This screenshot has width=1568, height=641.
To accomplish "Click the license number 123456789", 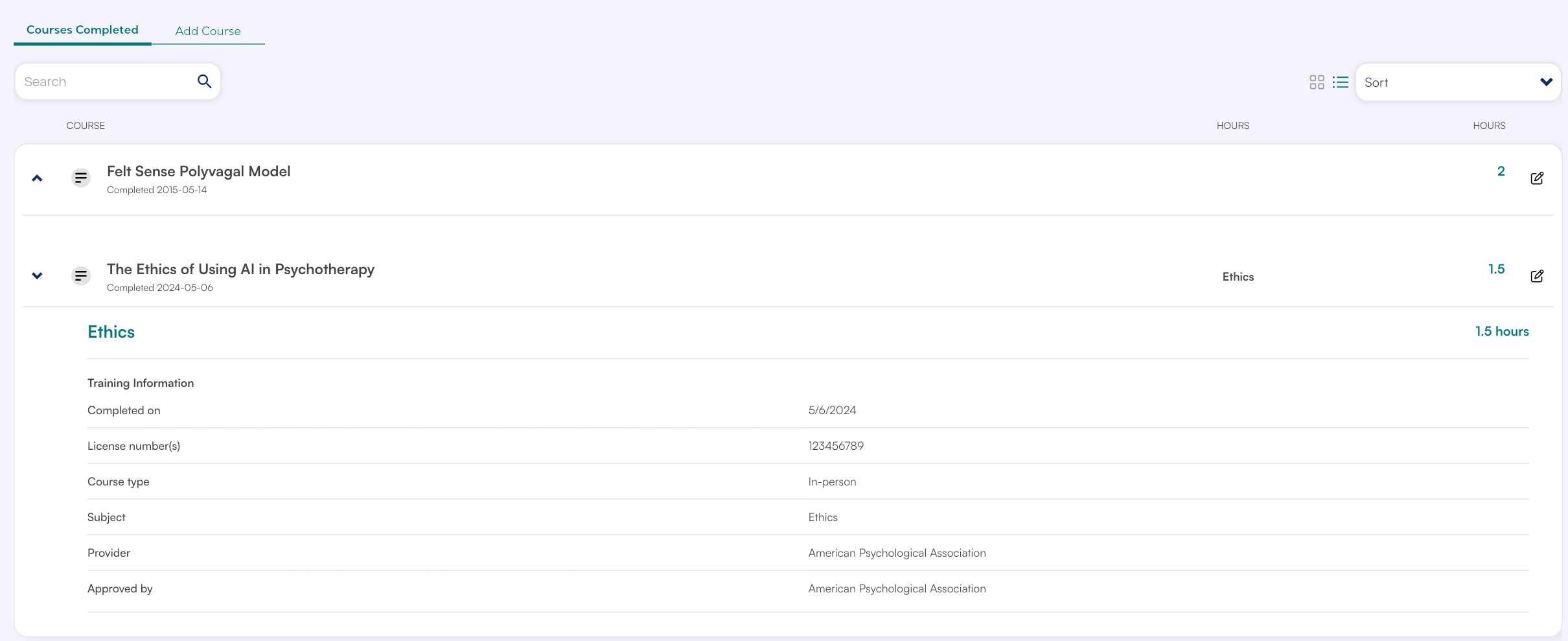I will tap(836, 446).
